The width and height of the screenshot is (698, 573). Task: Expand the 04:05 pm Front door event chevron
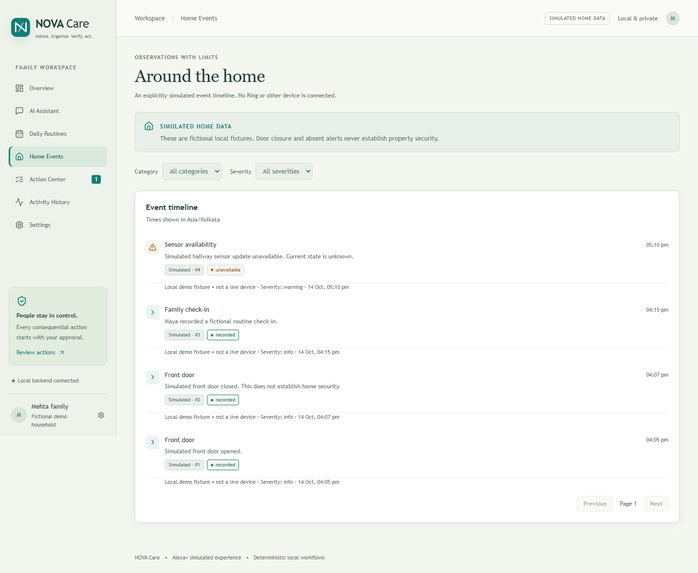point(153,442)
